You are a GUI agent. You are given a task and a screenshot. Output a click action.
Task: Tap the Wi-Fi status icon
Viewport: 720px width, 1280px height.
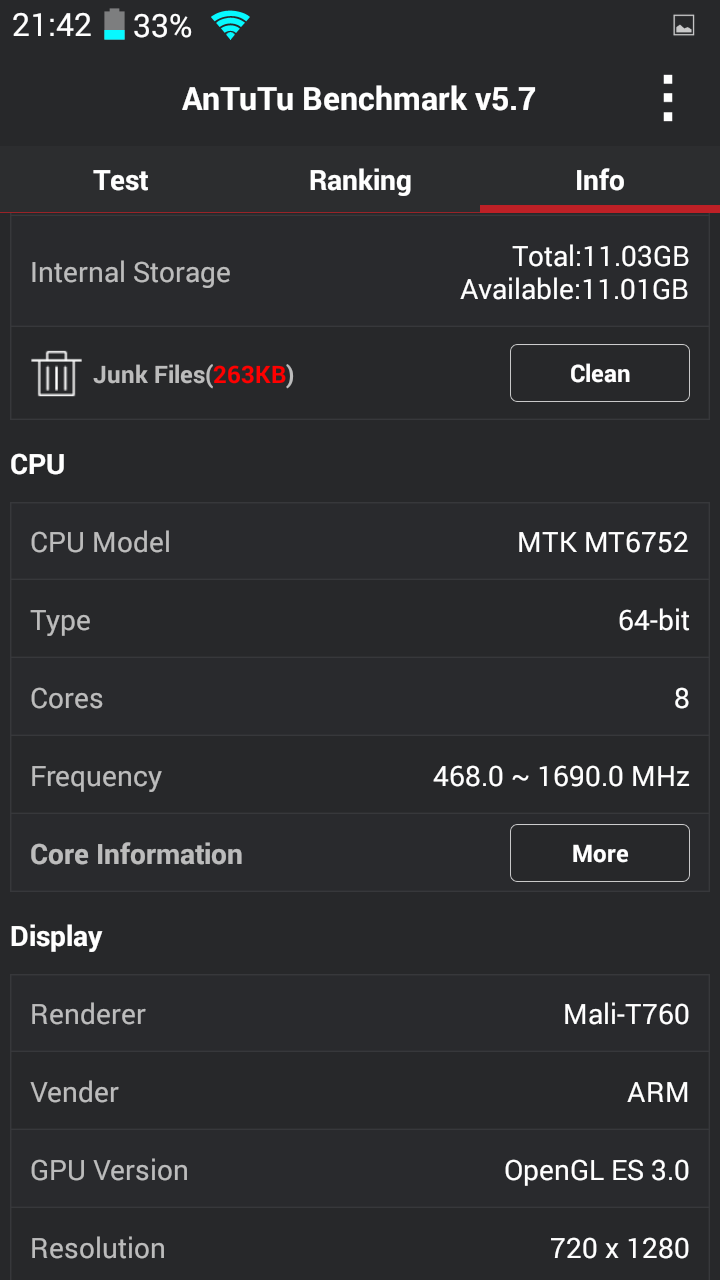coord(230,26)
